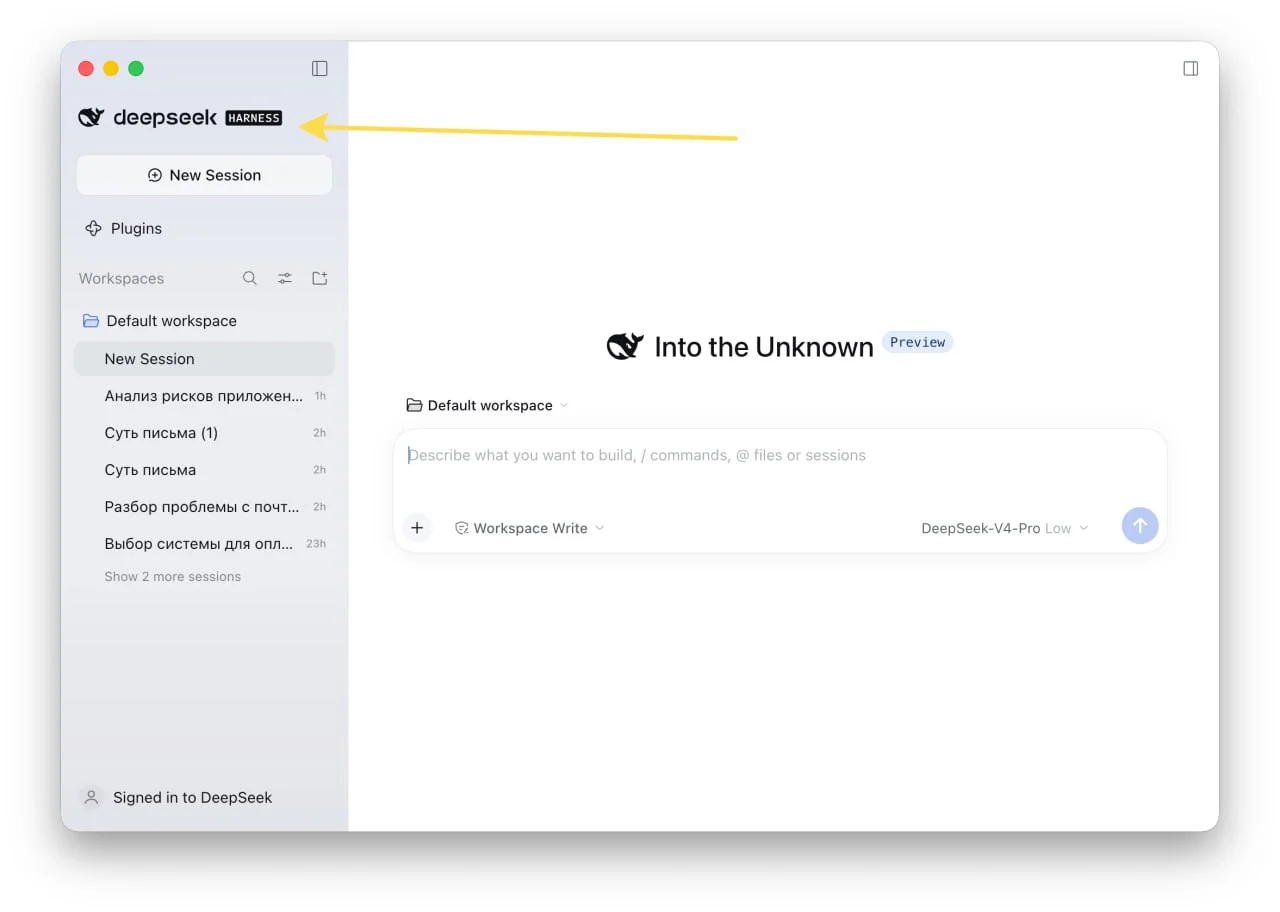Open workspace filter settings sliders icon

point(285,278)
